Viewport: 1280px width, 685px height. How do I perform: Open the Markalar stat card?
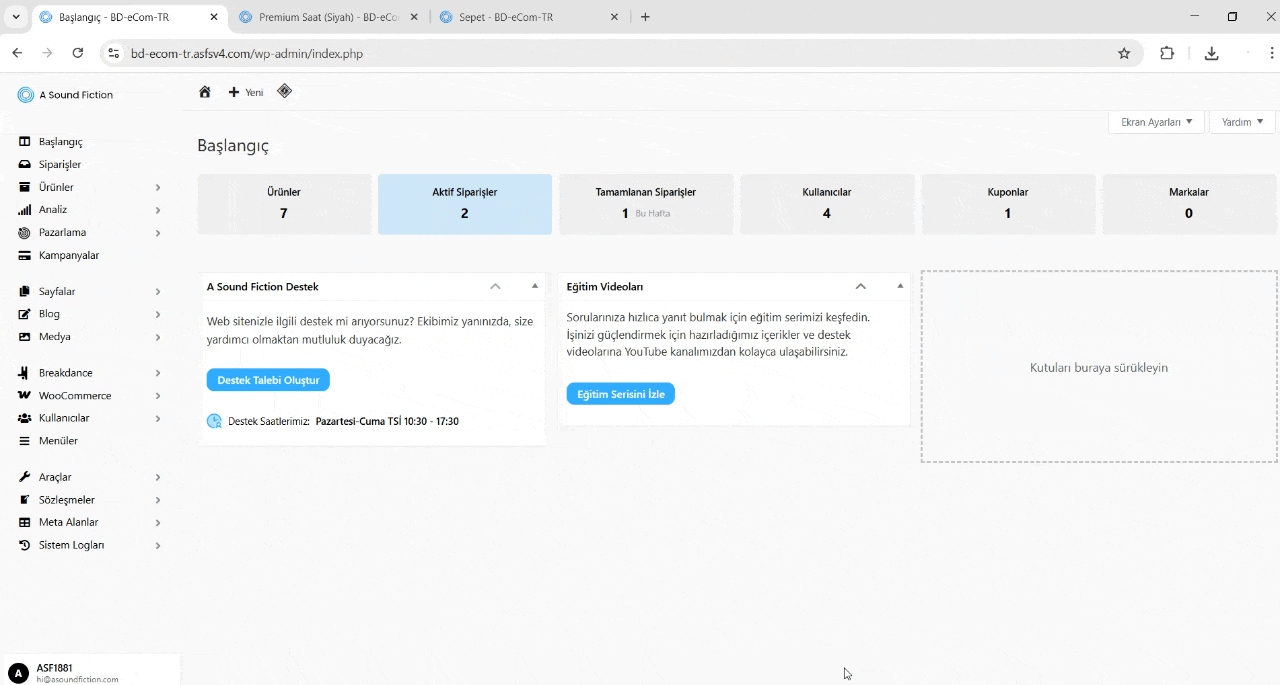pyautogui.click(x=1189, y=204)
